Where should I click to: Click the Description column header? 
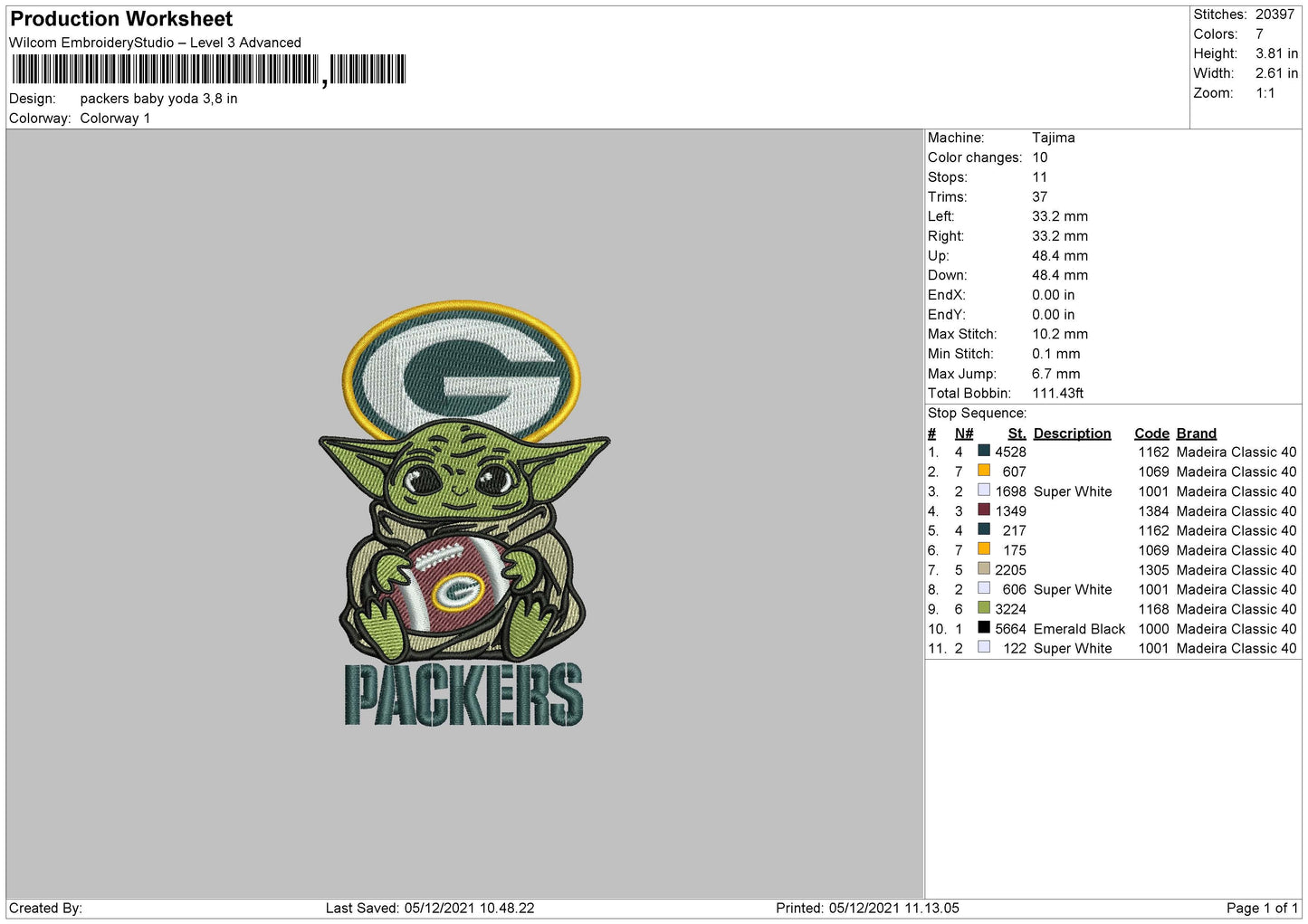pyautogui.click(x=1072, y=433)
